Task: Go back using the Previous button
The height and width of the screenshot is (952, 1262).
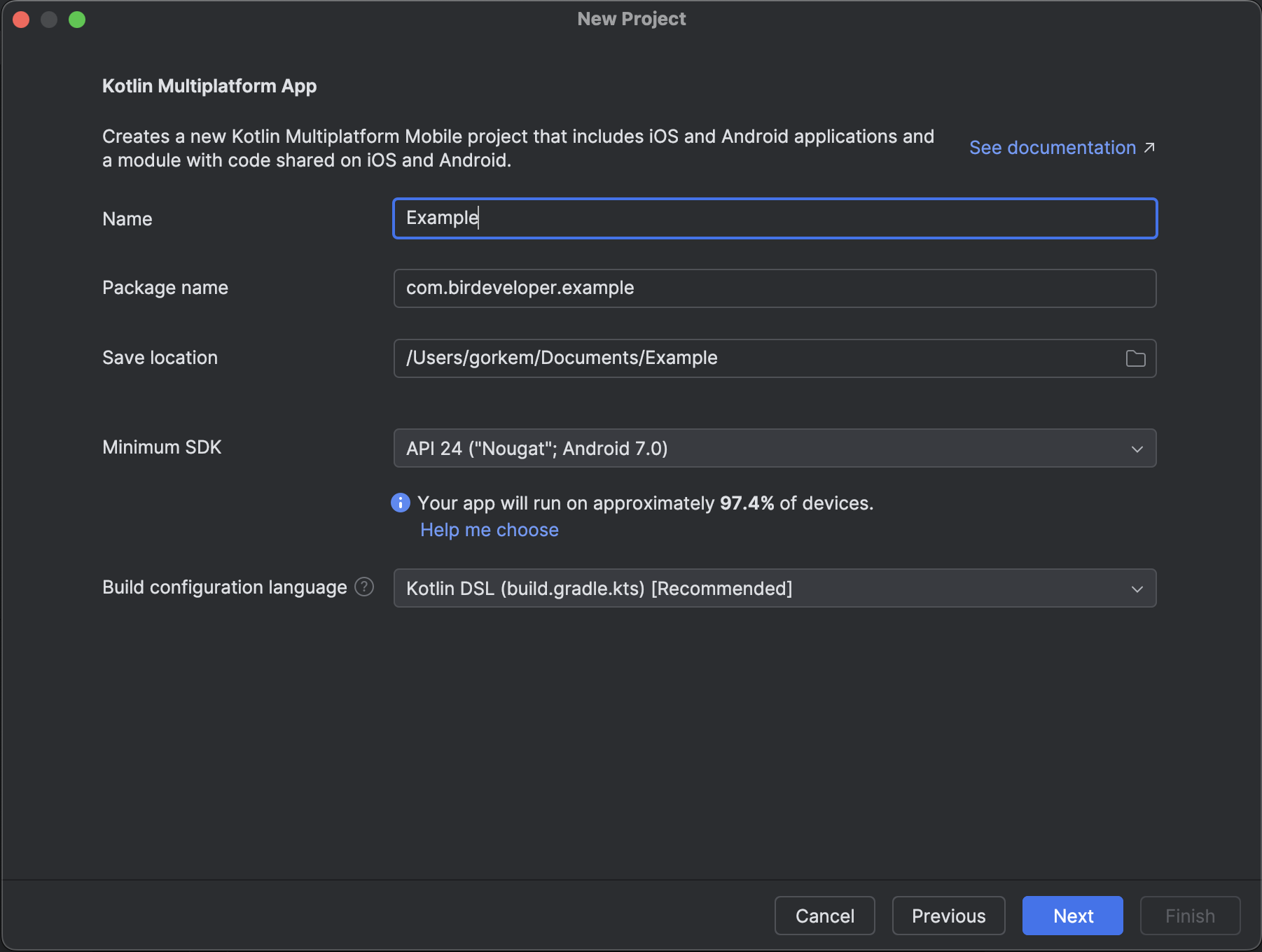Action: click(948, 916)
